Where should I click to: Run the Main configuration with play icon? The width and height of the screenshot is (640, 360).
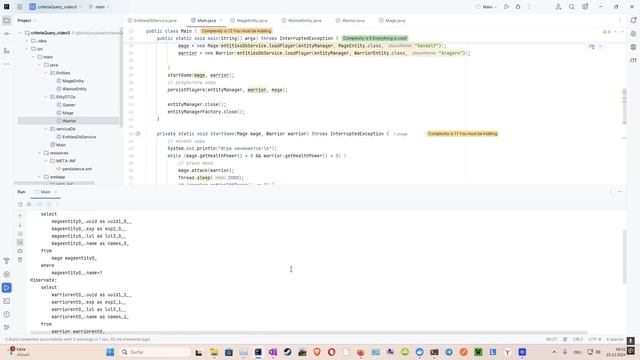[x=507, y=7]
